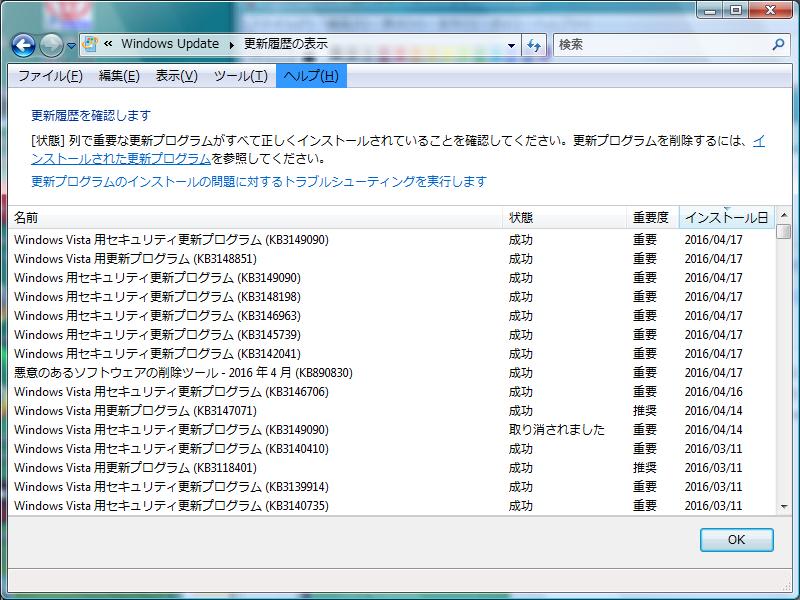The image size is (800, 600).
Task: Click the search magnifier icon
Action: tap(779, 45)
